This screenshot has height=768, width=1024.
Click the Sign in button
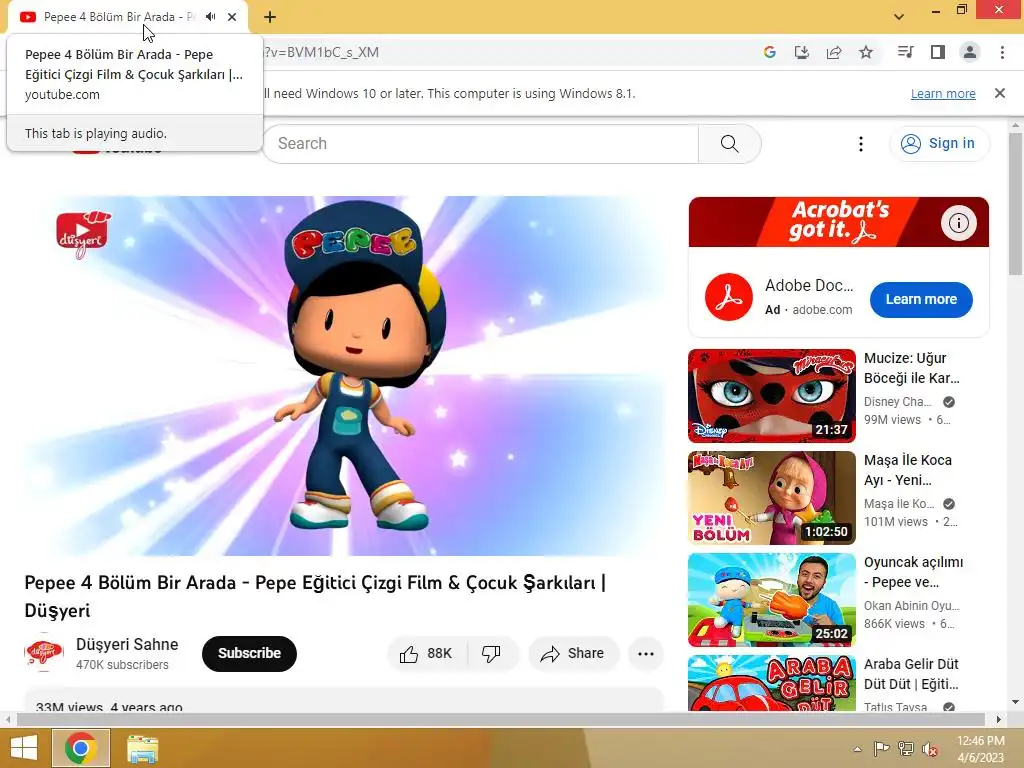coord(939,144)
